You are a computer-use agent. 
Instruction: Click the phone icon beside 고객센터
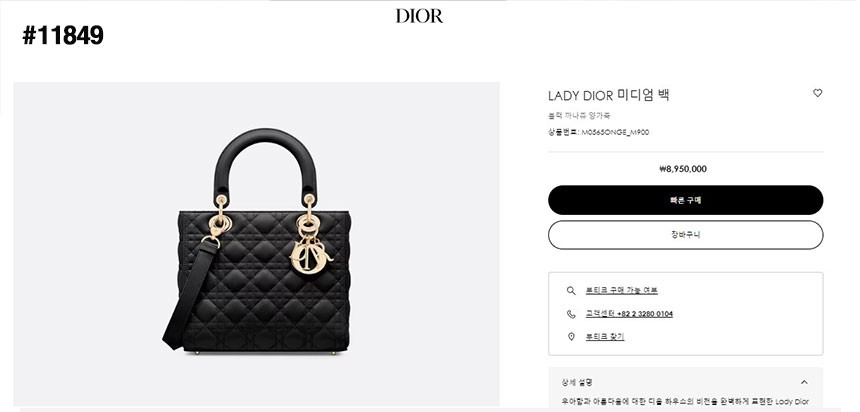[571, 314]
